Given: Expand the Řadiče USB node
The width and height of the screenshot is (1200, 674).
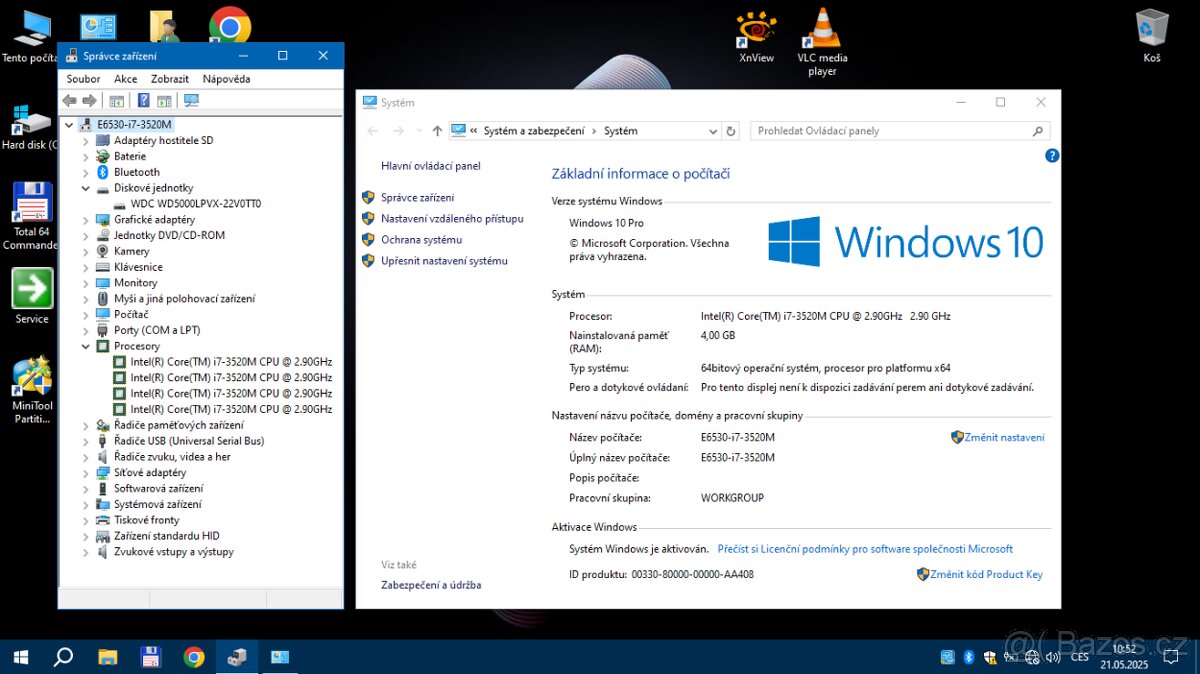Looking at the screenshot, I should point(86,441).
